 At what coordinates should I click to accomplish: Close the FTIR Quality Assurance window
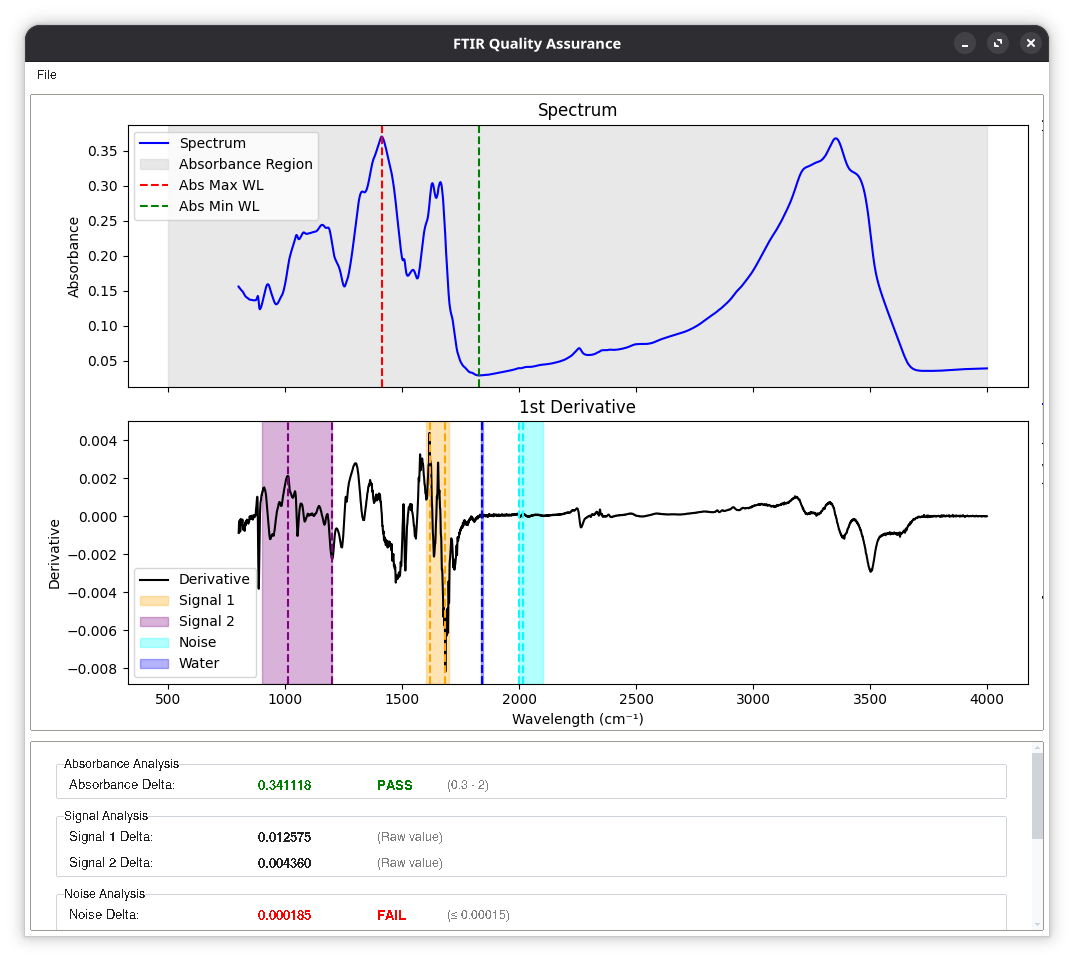[x=1031, y=44]
